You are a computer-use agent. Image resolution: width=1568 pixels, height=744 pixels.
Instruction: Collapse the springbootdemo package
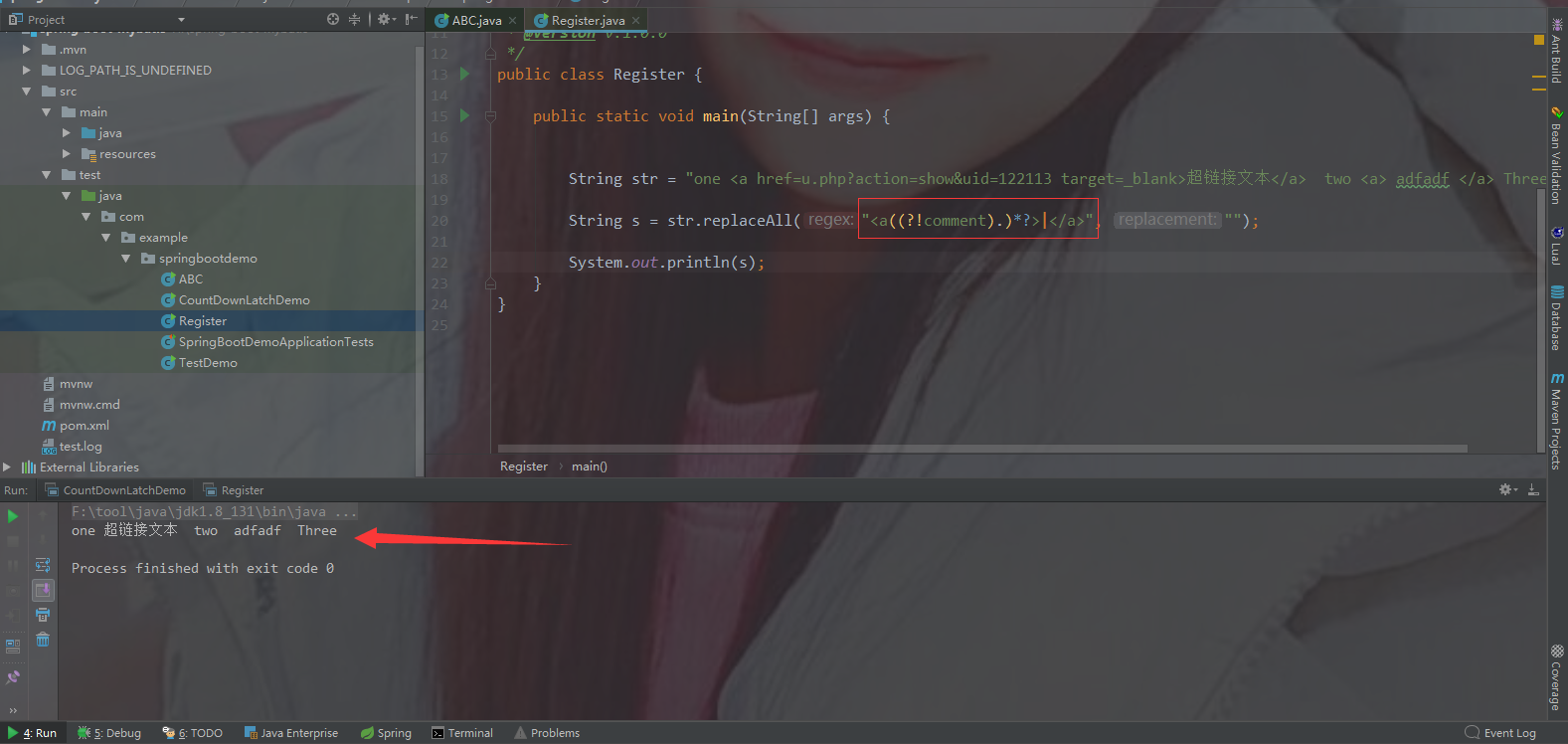126,258
